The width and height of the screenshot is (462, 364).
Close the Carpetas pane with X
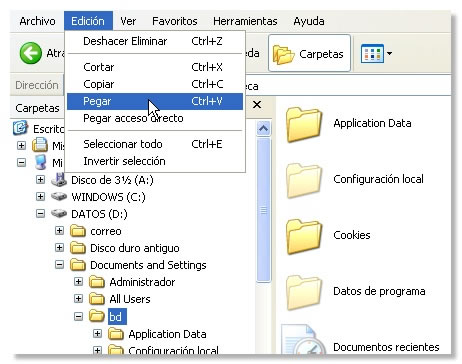click(257, 105)
